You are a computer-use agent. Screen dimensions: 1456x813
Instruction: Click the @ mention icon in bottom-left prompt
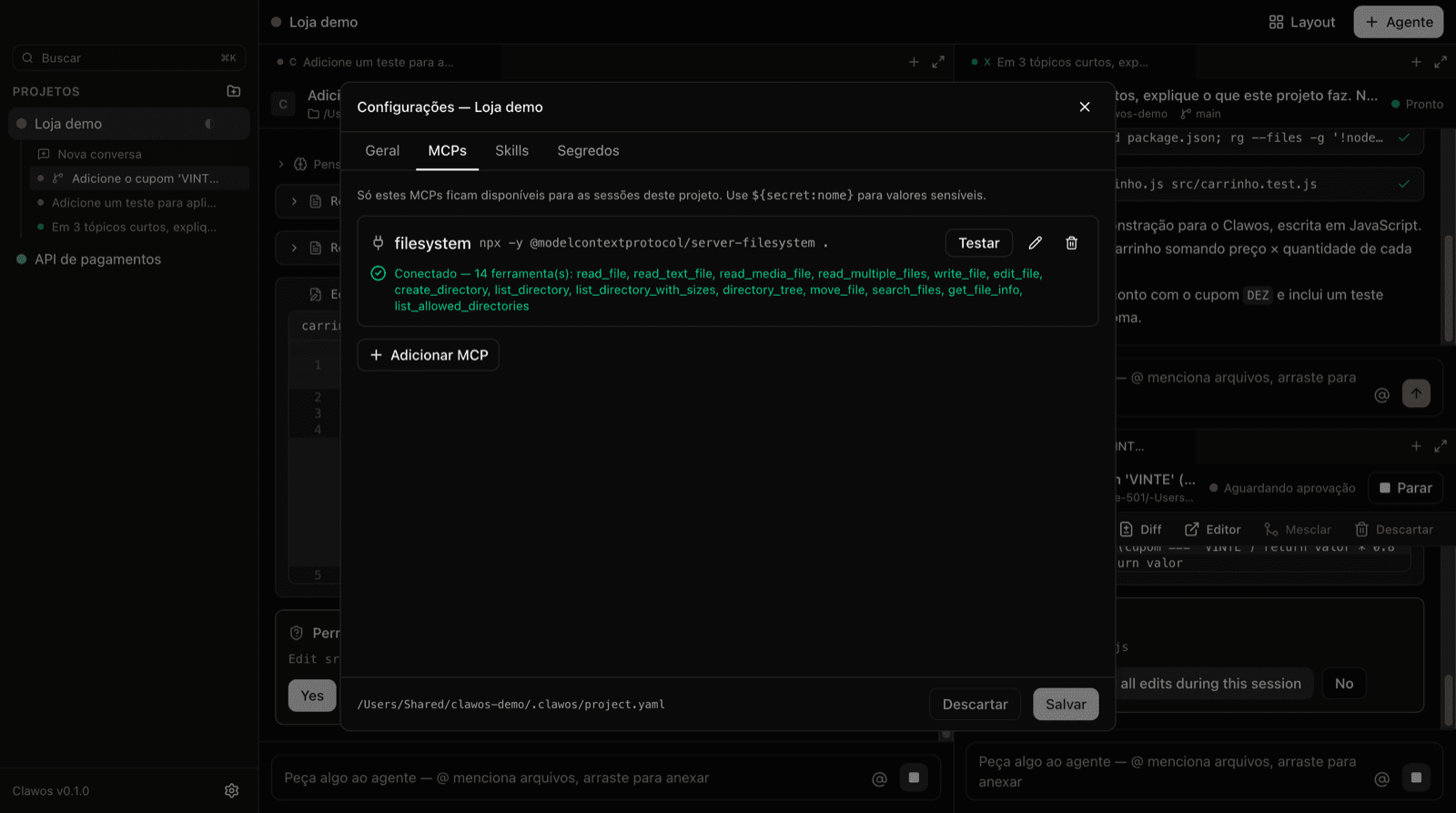coord(879,778)
